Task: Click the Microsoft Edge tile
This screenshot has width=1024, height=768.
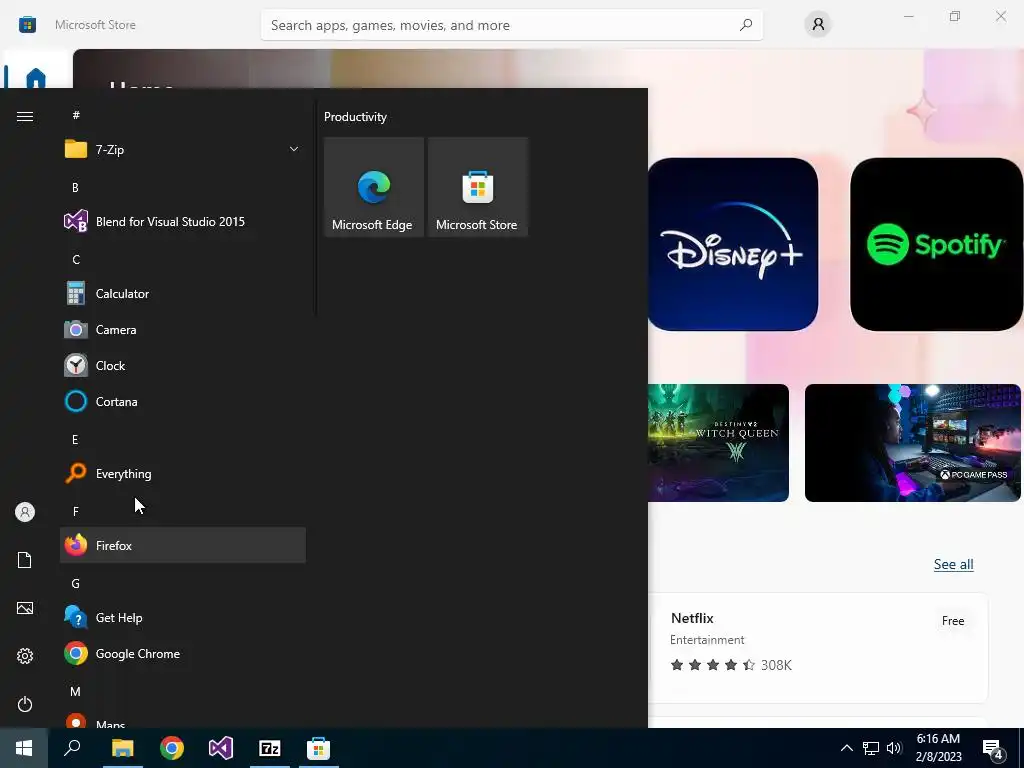Action: click(x=374, y=187)
